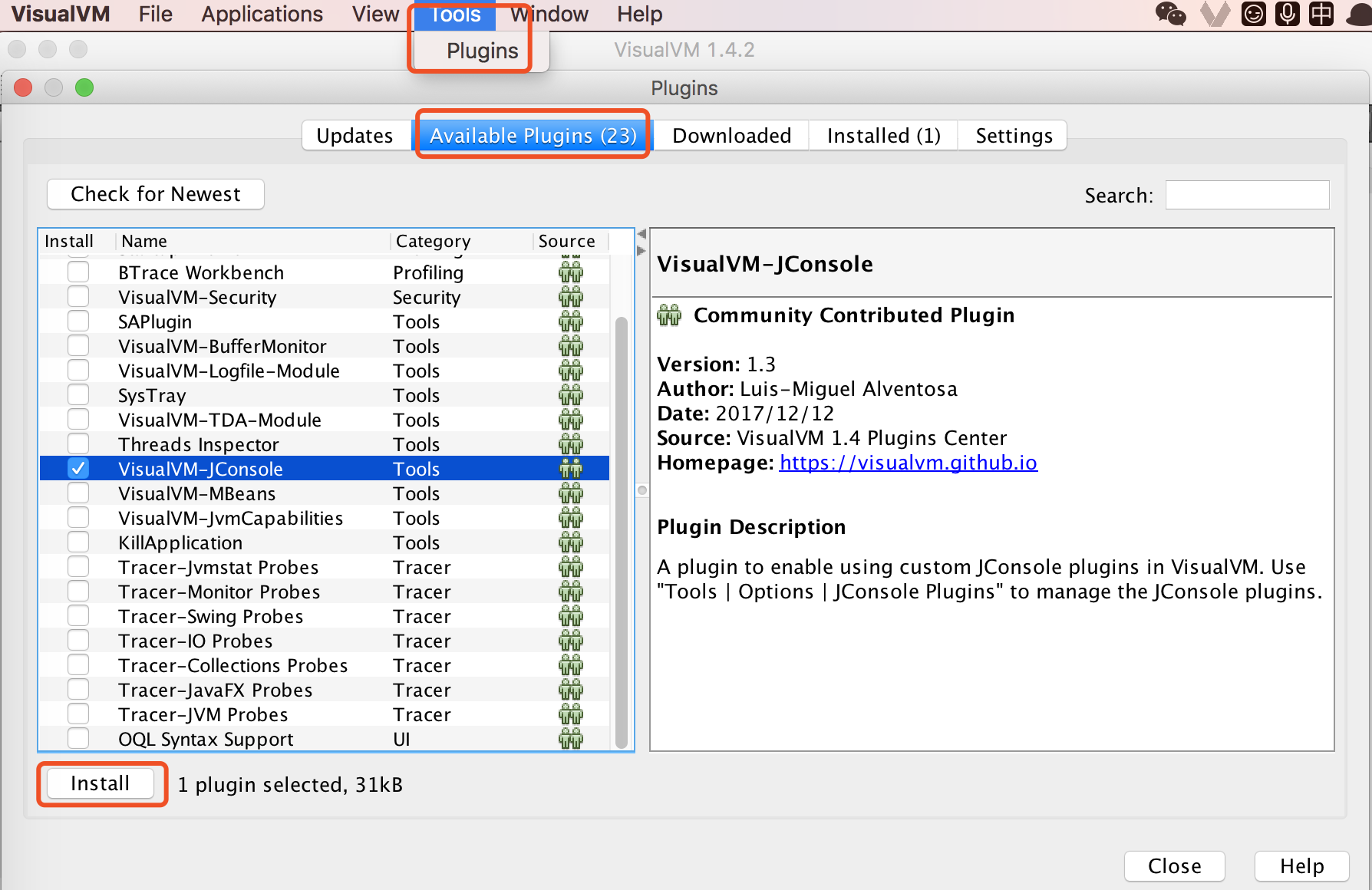The height and width of the screenshot is (890, 1372).
Task: Sort the plugin table by Name column
Action: coord(253,241)
